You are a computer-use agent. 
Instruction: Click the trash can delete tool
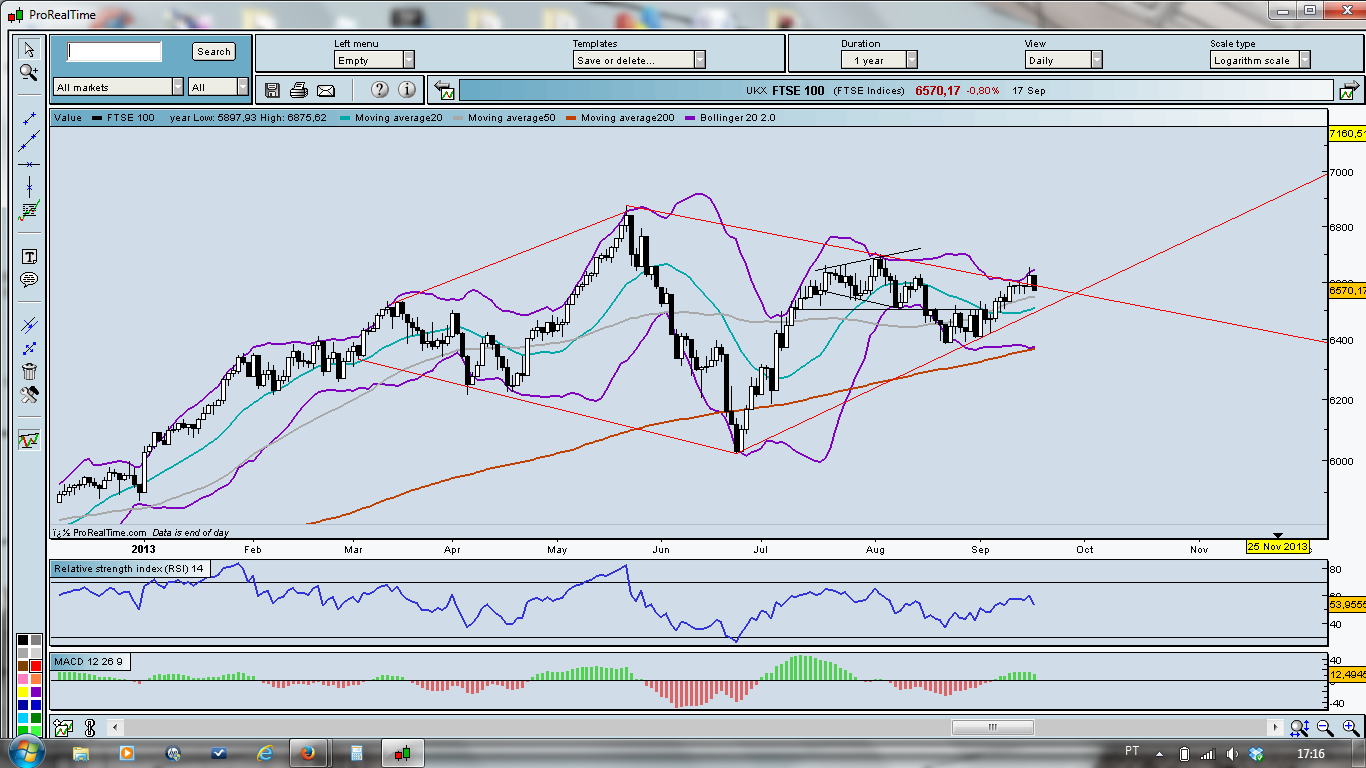pos(29,371)
